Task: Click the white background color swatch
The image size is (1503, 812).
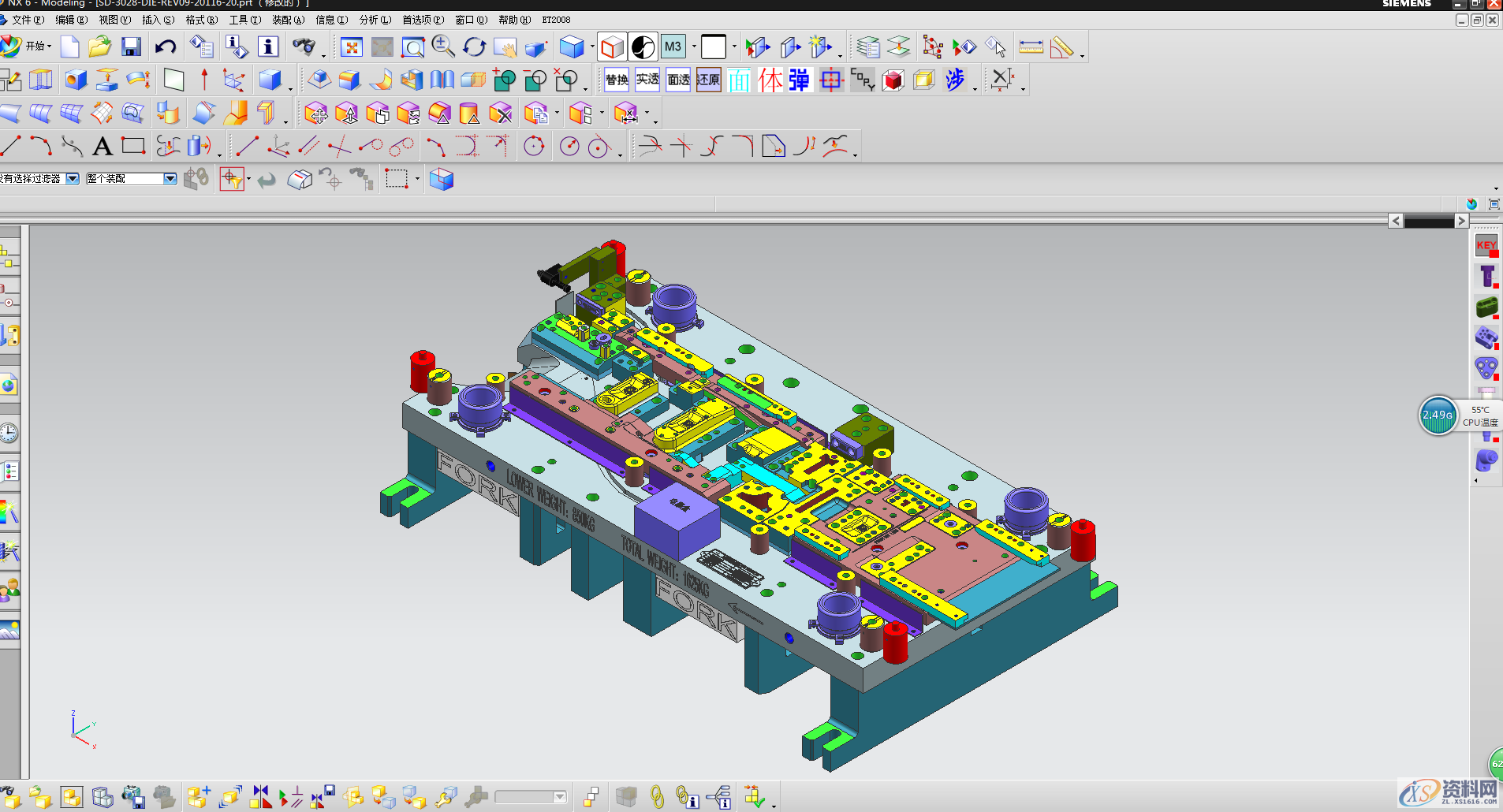Action: [x=714, y=47]
